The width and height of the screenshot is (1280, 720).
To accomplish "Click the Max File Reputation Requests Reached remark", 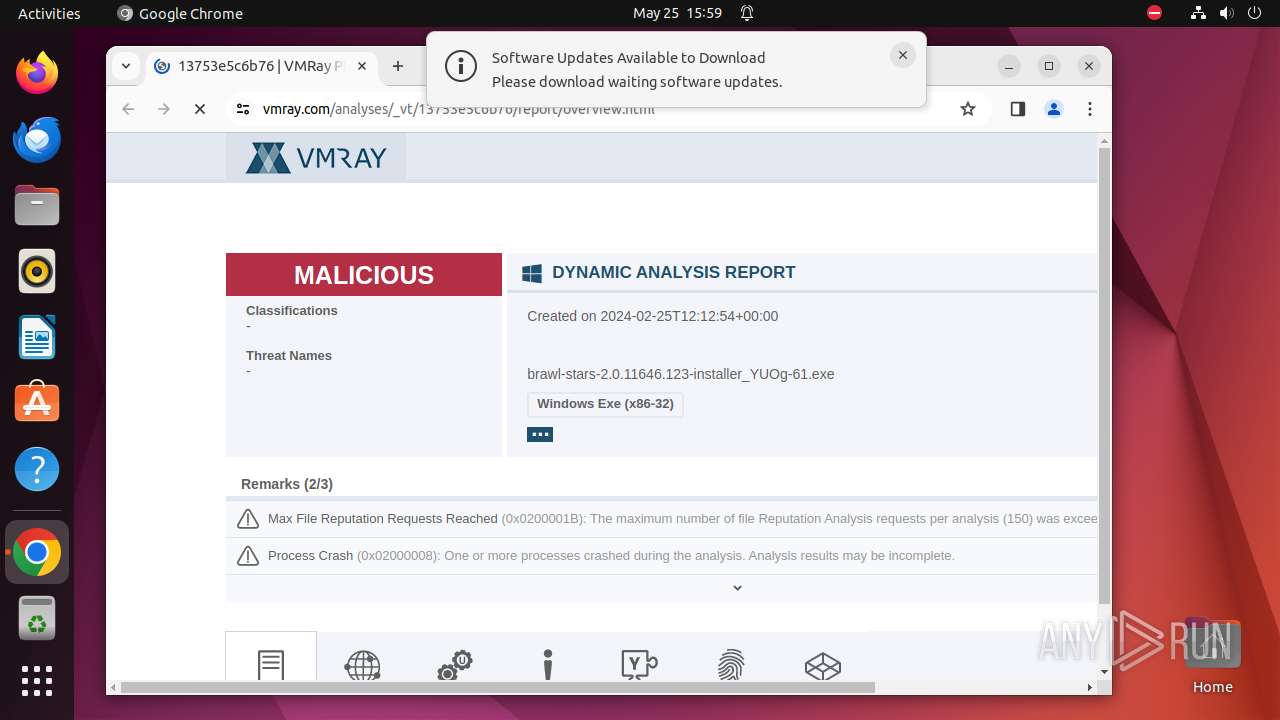I will click(682, 519).
